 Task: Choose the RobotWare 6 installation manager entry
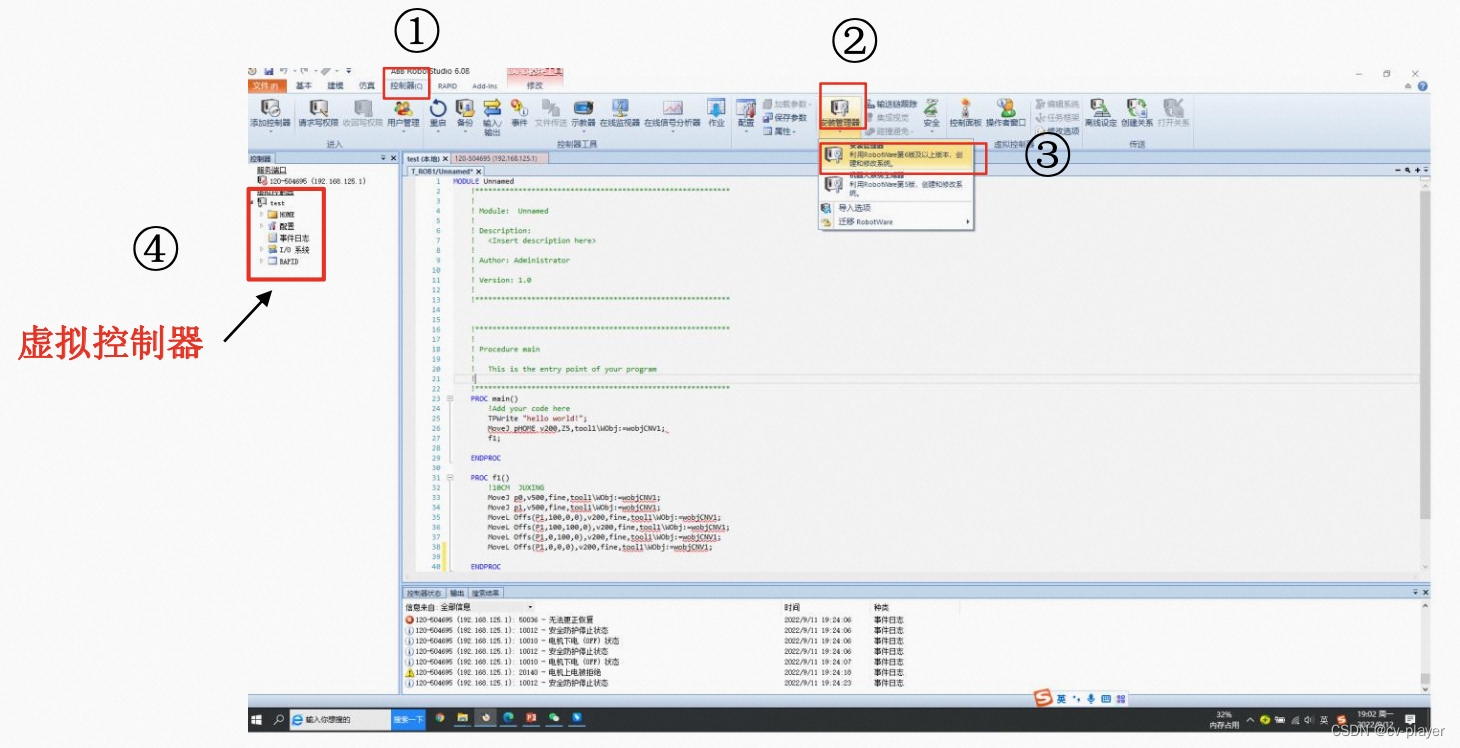click(x=896, y=156)
